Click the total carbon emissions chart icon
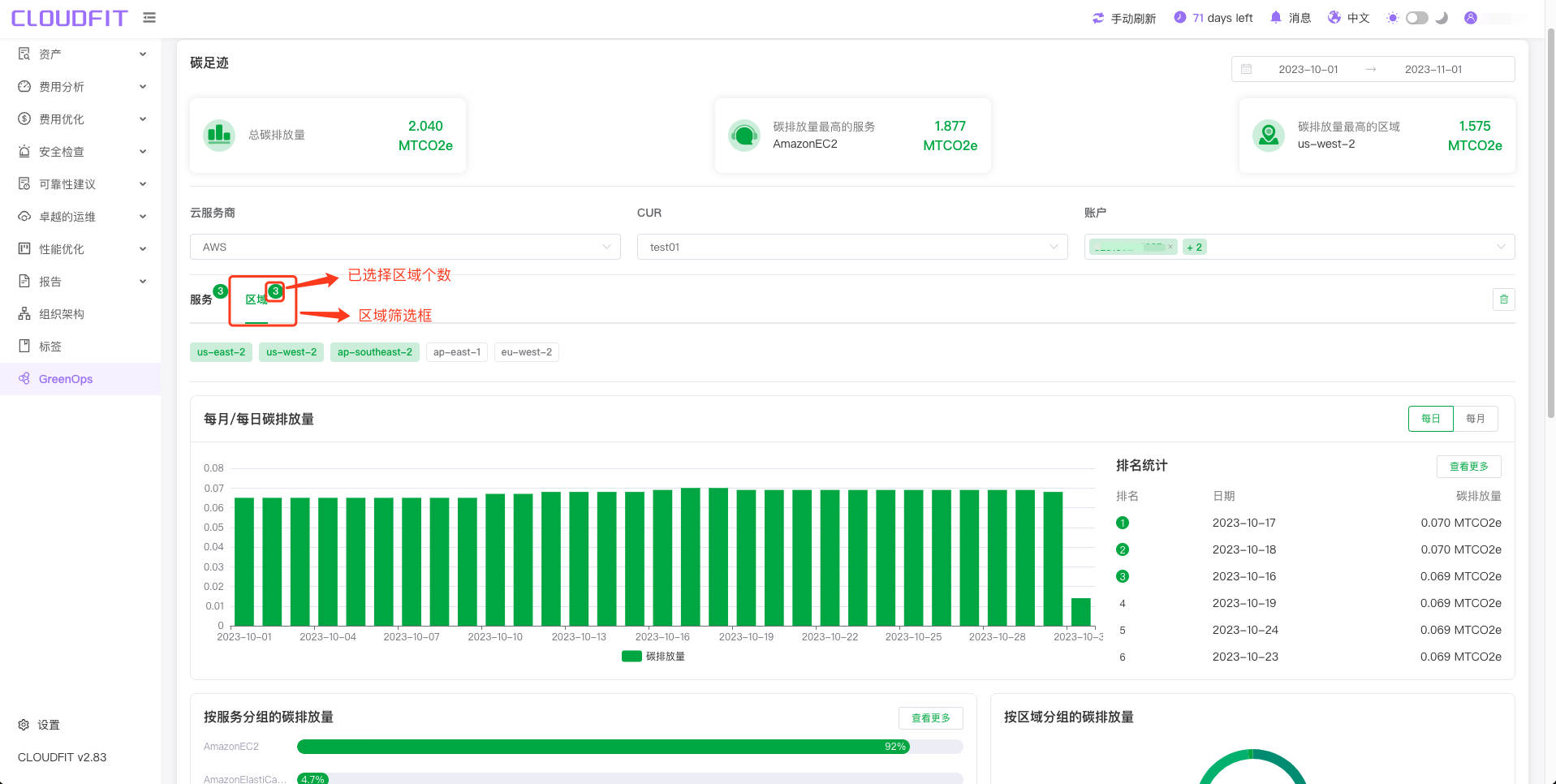 (219, 135)
